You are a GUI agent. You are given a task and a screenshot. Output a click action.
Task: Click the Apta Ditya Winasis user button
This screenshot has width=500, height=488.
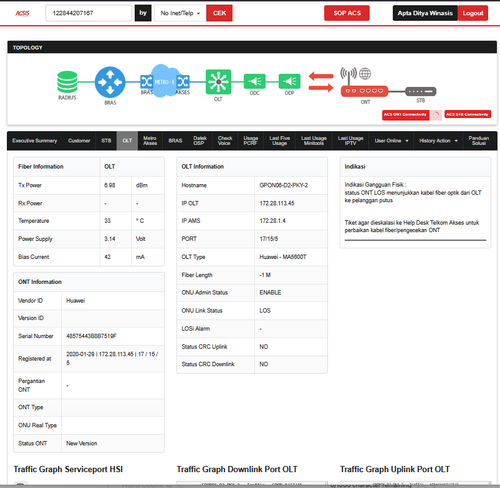pyautogui.click(x=425, y=13)
